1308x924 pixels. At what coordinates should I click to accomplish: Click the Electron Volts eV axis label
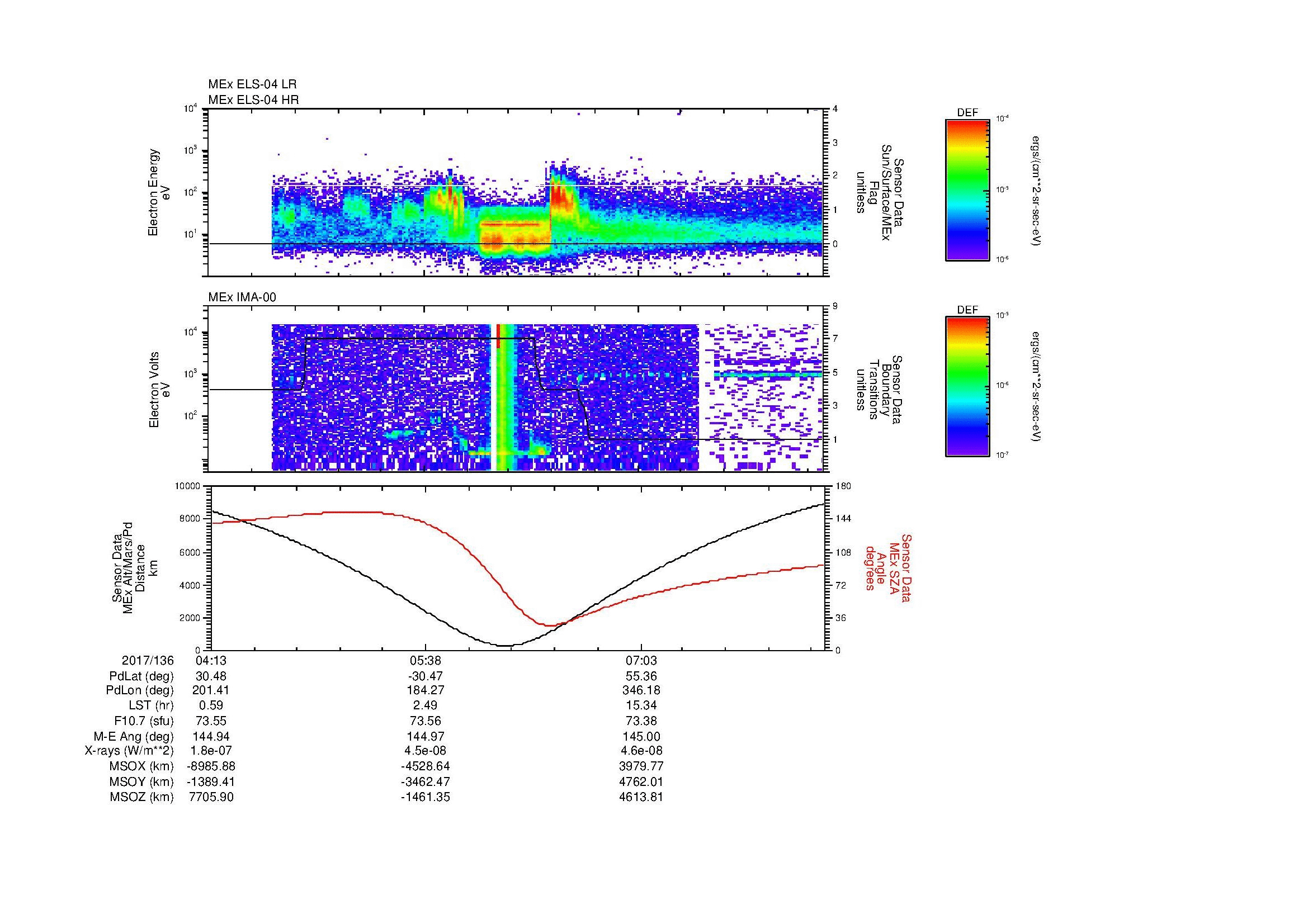tap(159, 390)
